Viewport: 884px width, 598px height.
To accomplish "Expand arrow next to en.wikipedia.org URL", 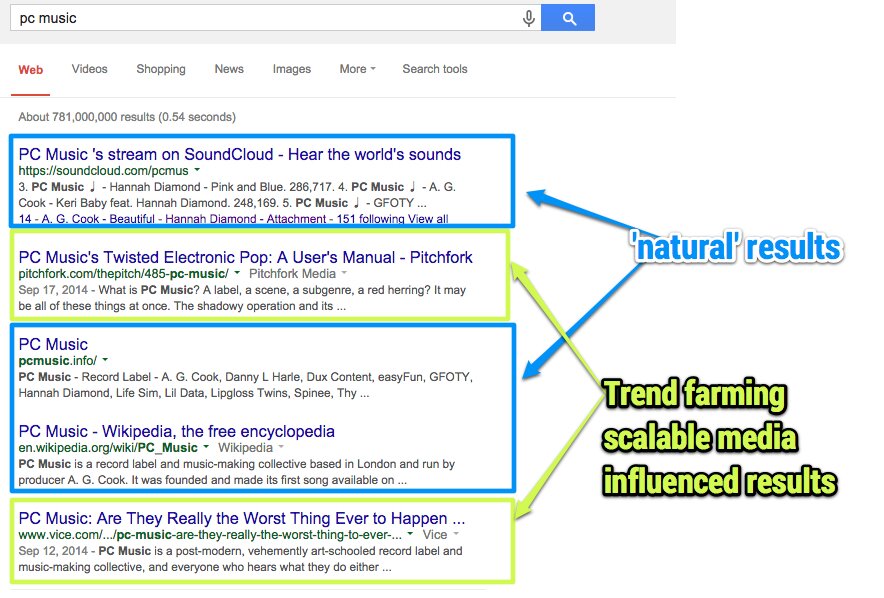I will pos(206,447).
